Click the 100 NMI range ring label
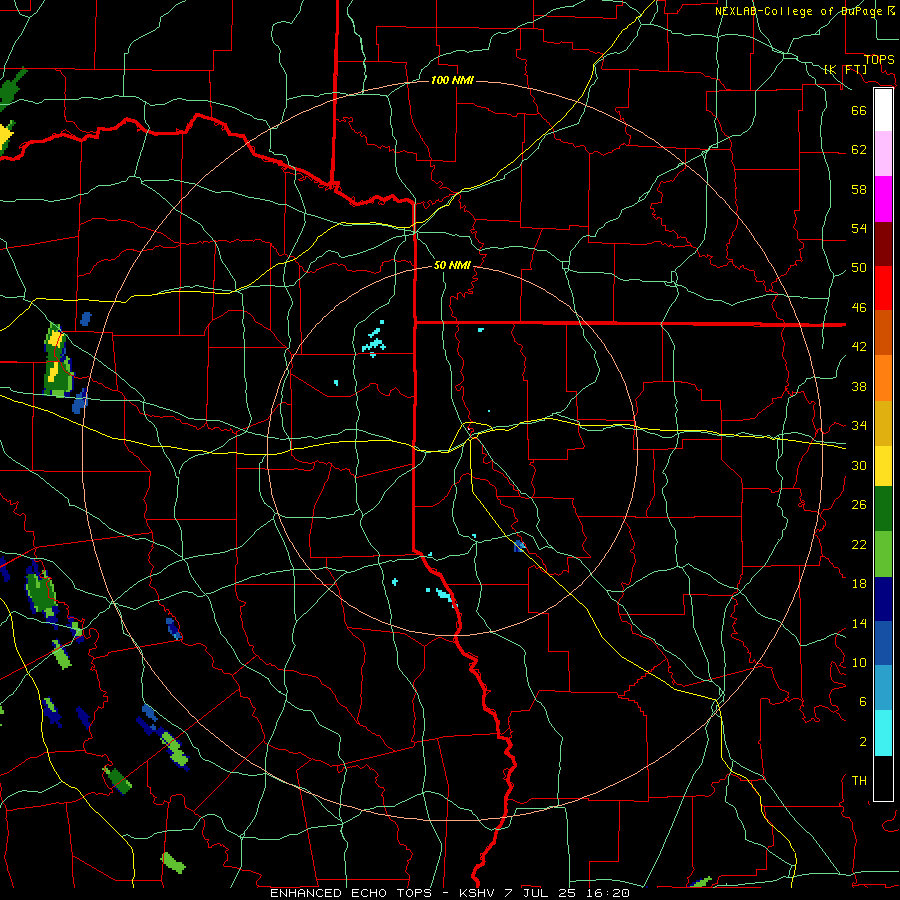900x900 pixels. coord(452,80)
